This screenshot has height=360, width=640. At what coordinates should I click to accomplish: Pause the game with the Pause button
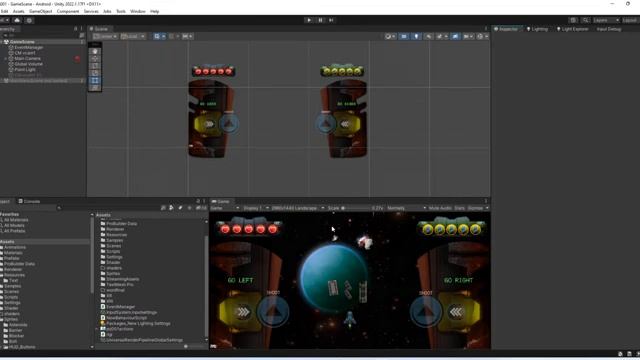pos(320,20)
